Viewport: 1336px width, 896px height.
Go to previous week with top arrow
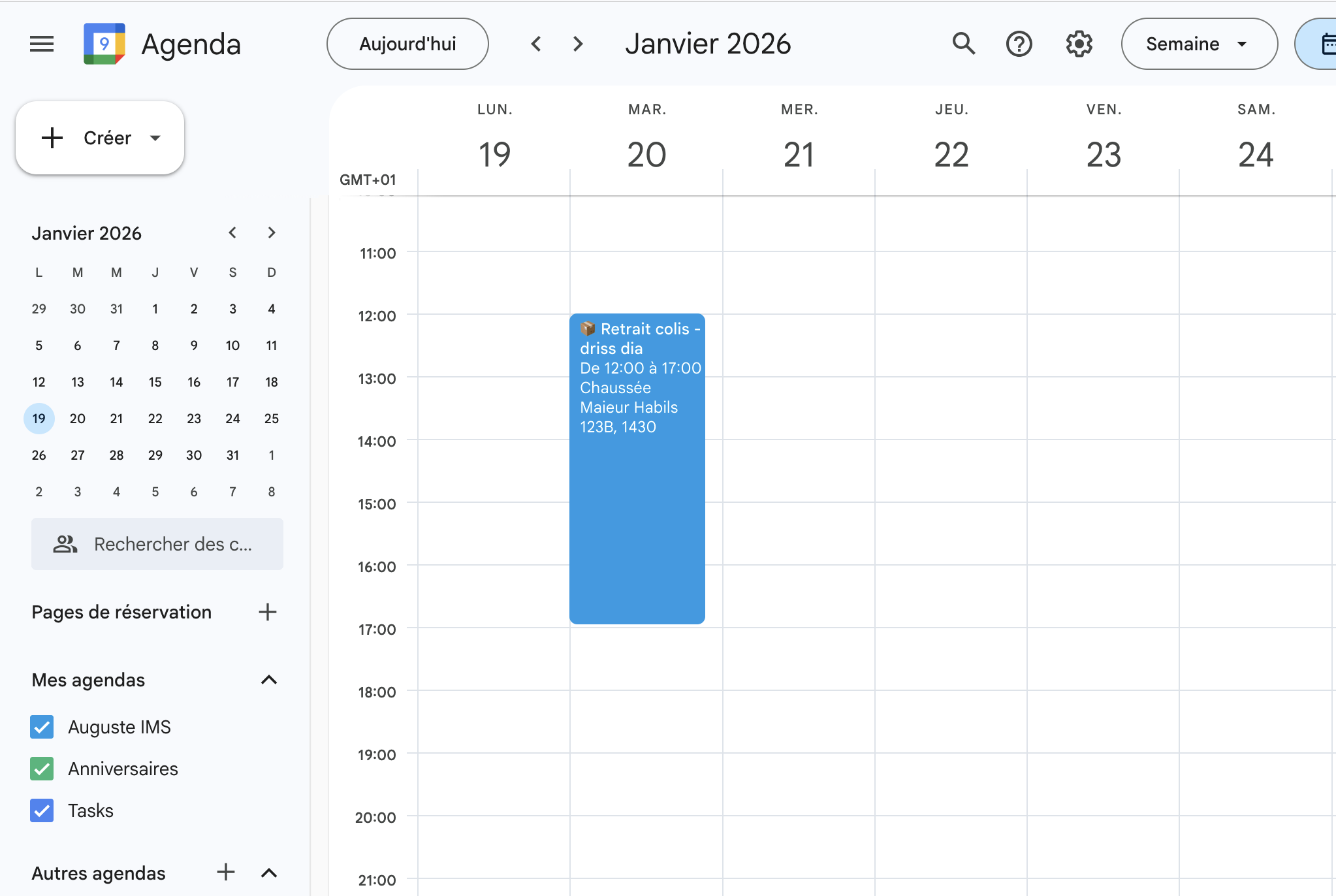[536, 44]
